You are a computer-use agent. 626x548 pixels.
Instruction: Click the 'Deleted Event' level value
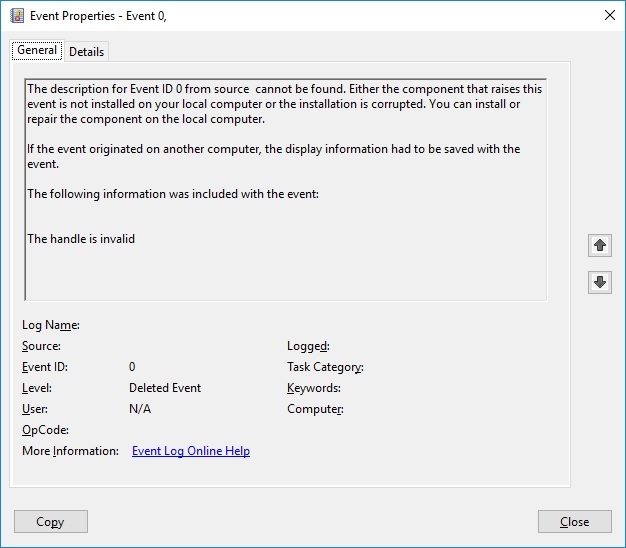pos(165,388)
